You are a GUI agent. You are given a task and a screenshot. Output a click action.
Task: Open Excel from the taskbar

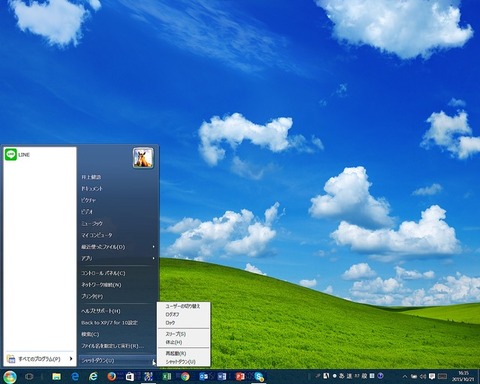(x=167, y=377)
